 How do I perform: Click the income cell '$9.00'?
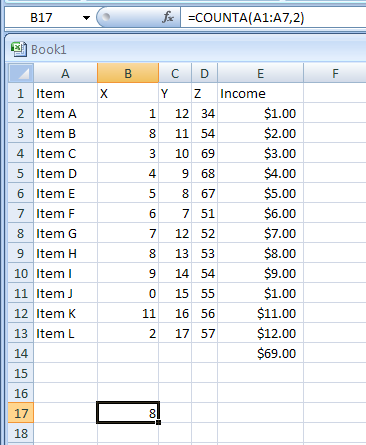[x=260, y=273]
